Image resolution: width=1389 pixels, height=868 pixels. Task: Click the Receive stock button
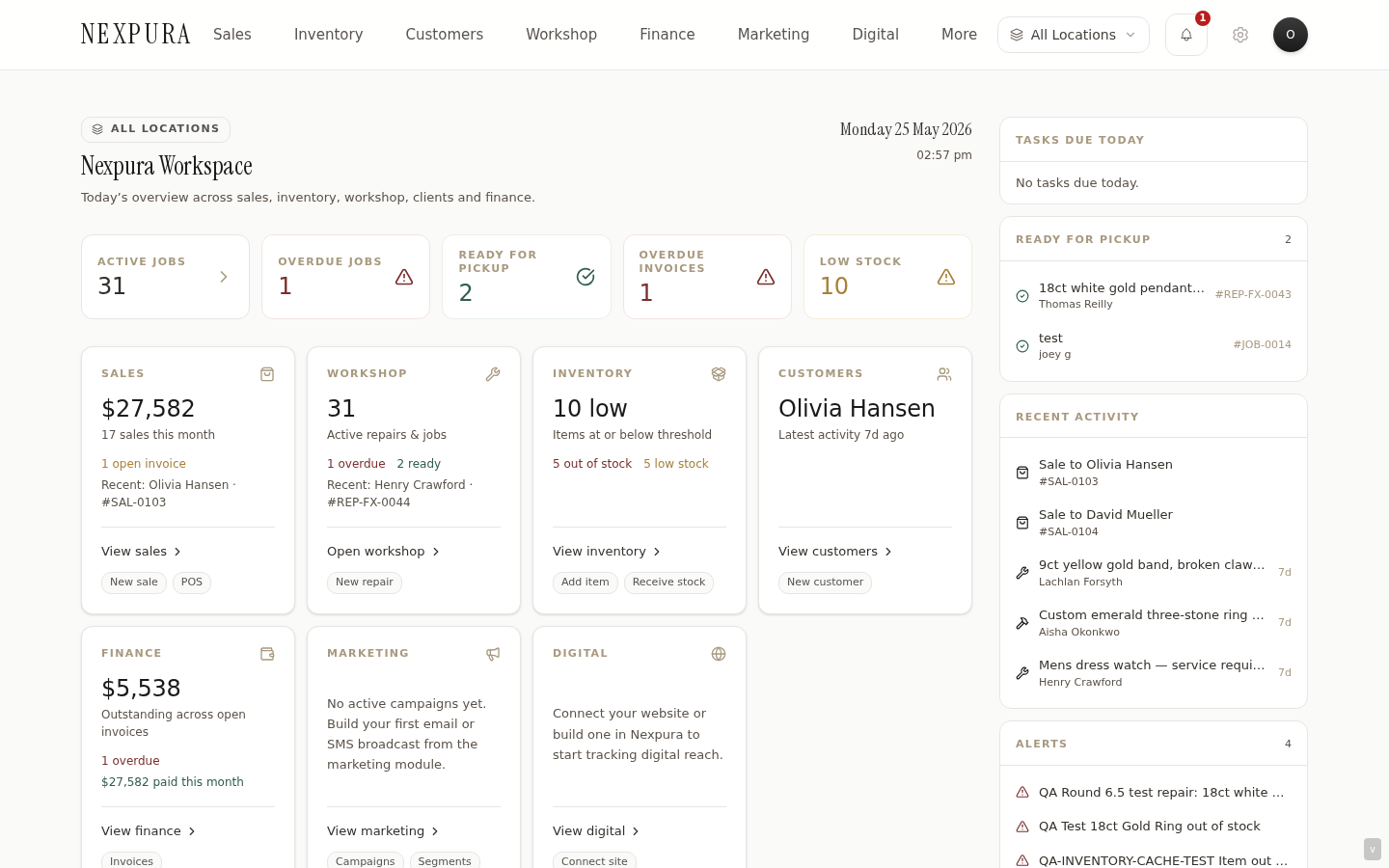click(669, 583)
